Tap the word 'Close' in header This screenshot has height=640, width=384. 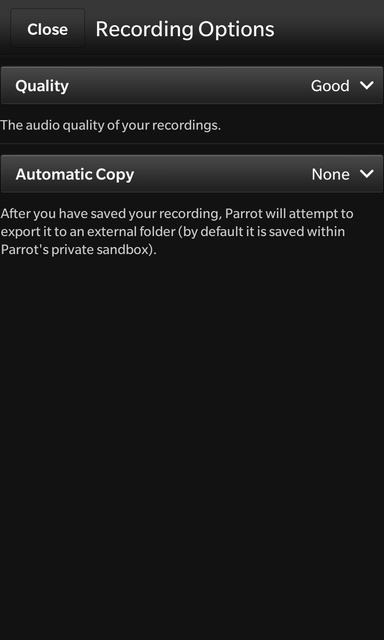pos(48,29)
